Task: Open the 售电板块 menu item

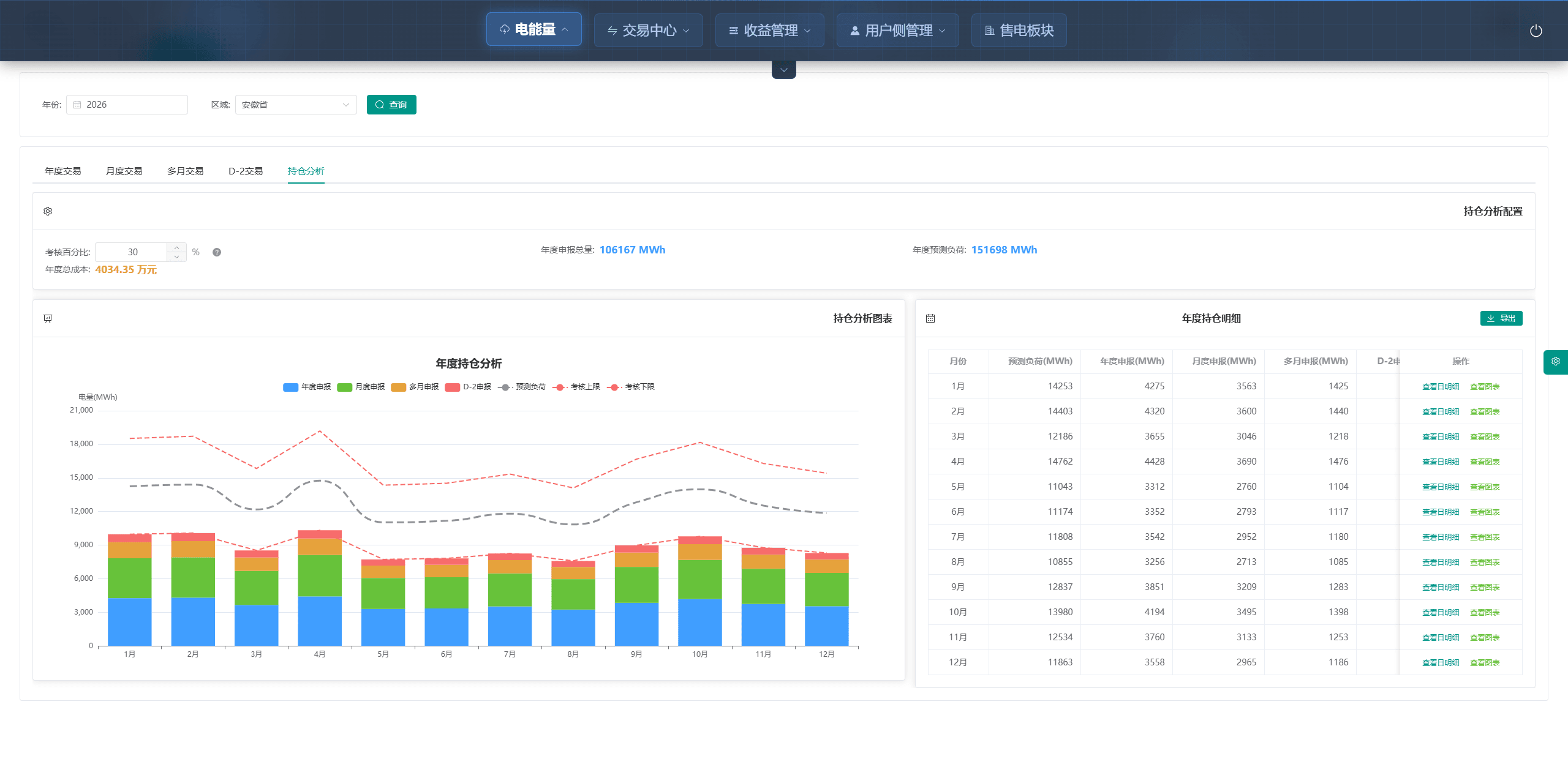Action: pos(1019,31)
